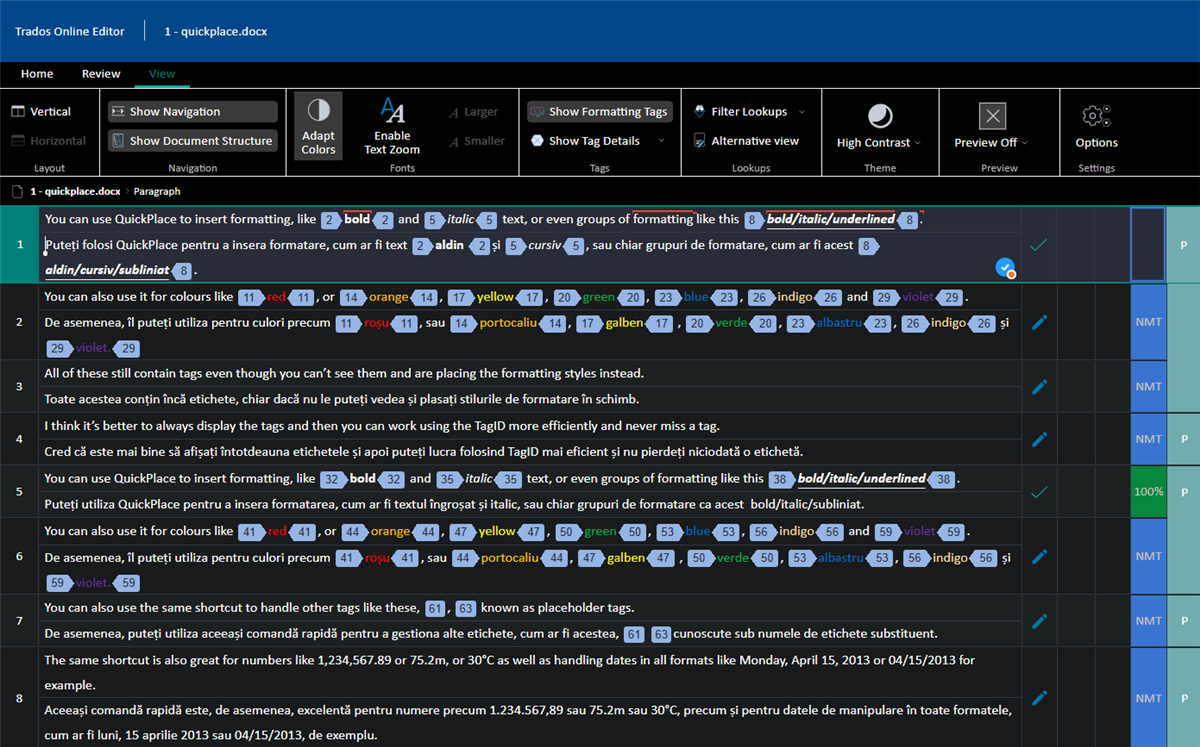Click the segment 1 target text starting 'Puteți folosi QuickPlace'
This screenshot has height=747, width=1200.
click(532, 257)
